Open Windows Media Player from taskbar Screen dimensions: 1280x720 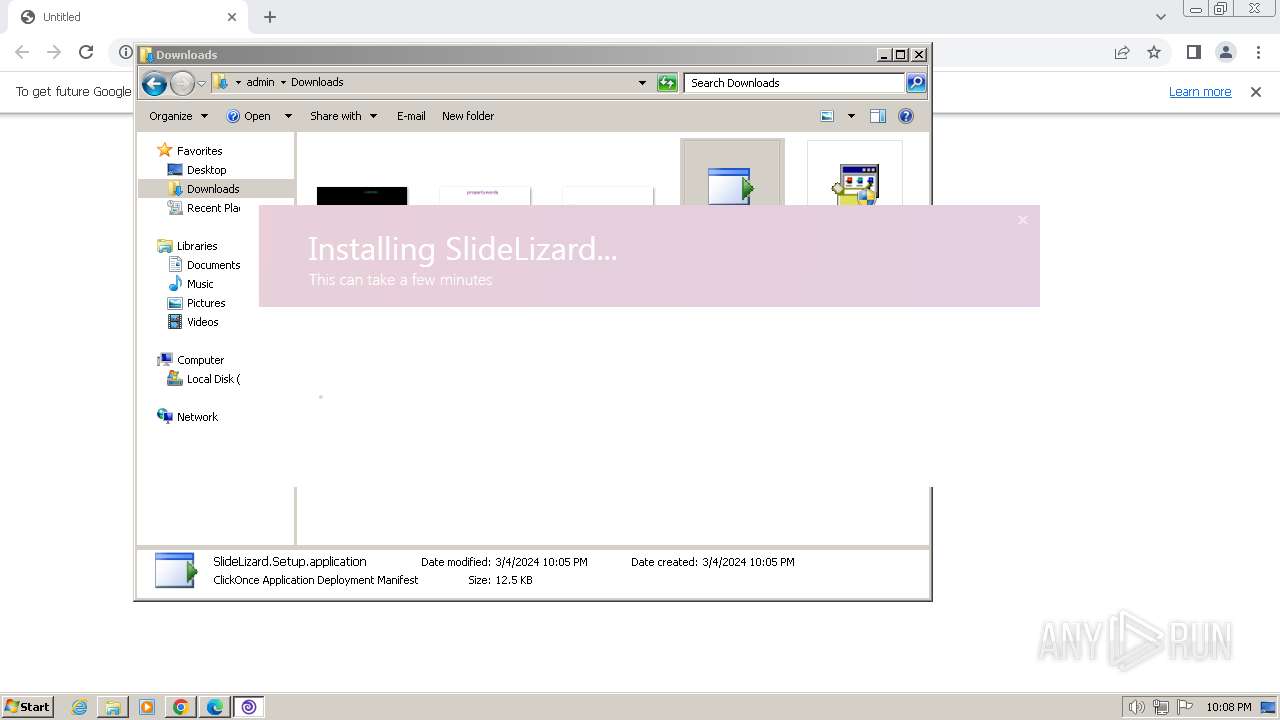[x=147, y=707]
